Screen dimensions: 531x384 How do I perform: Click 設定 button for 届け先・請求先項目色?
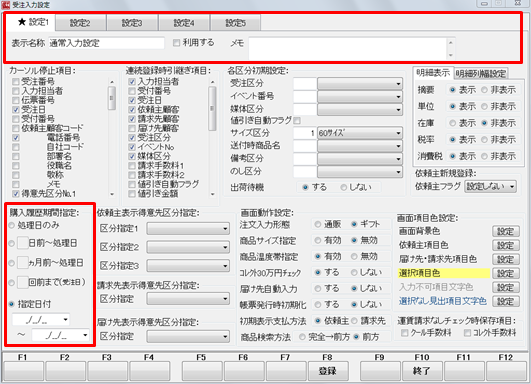coord(506,259)
